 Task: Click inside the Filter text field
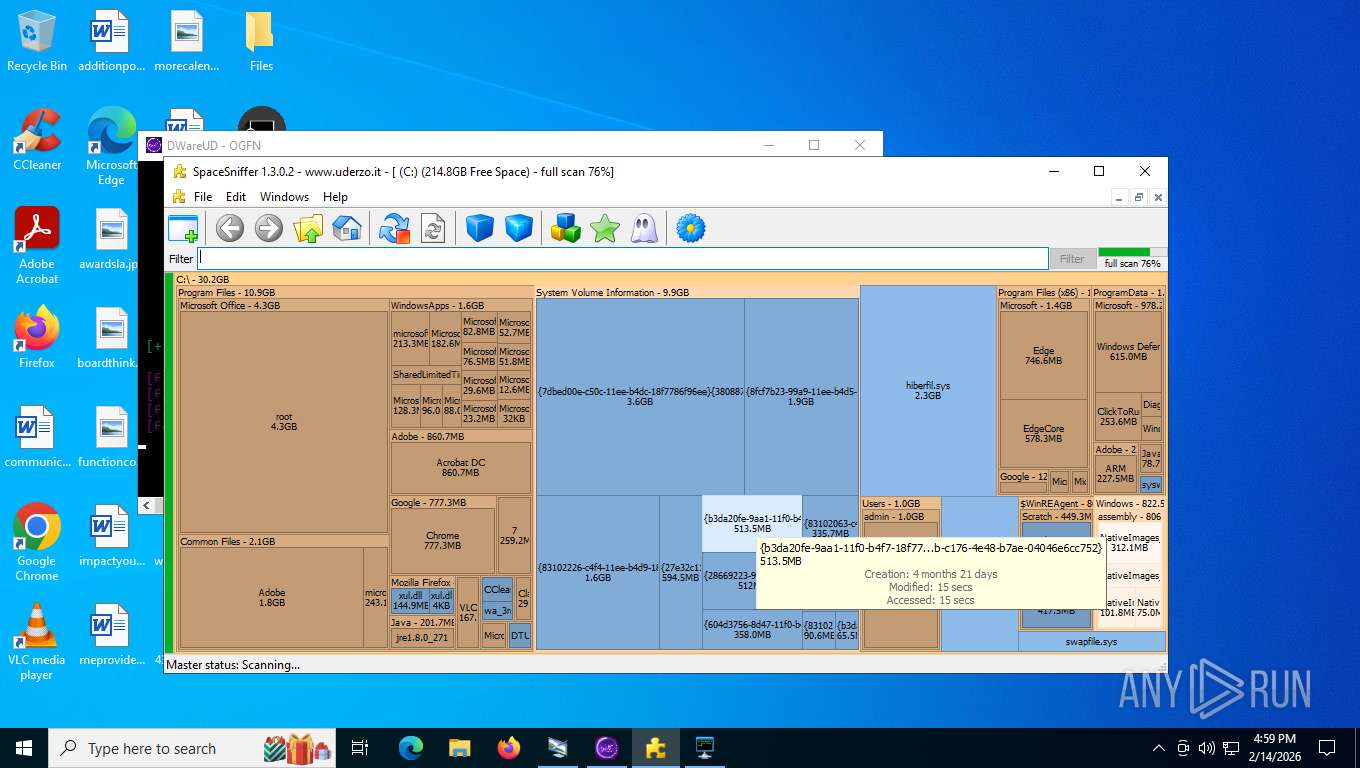pyautogui.click(x=622, y=258)
